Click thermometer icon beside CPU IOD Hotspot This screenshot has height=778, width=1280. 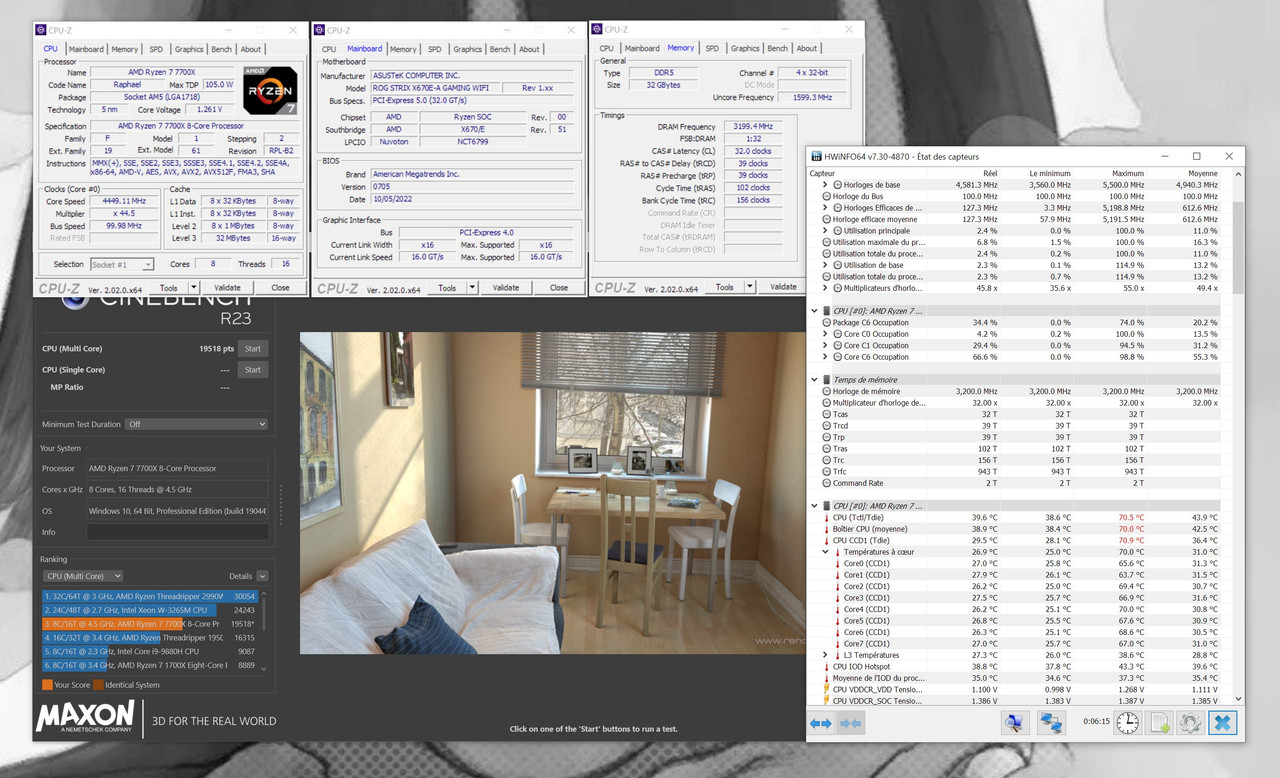(x=826, y=667)
